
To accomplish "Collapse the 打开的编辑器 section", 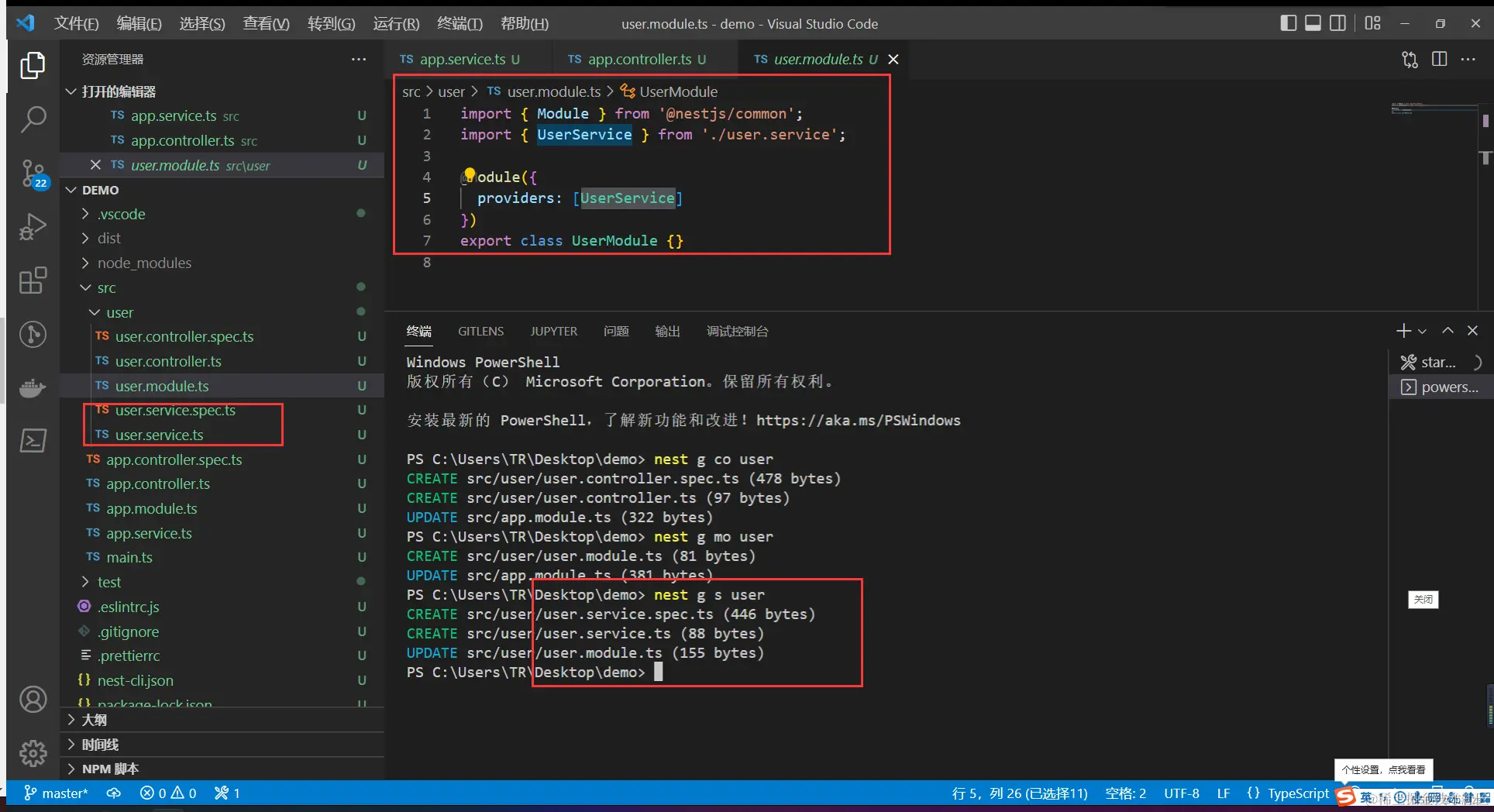I will coord(222,91).
